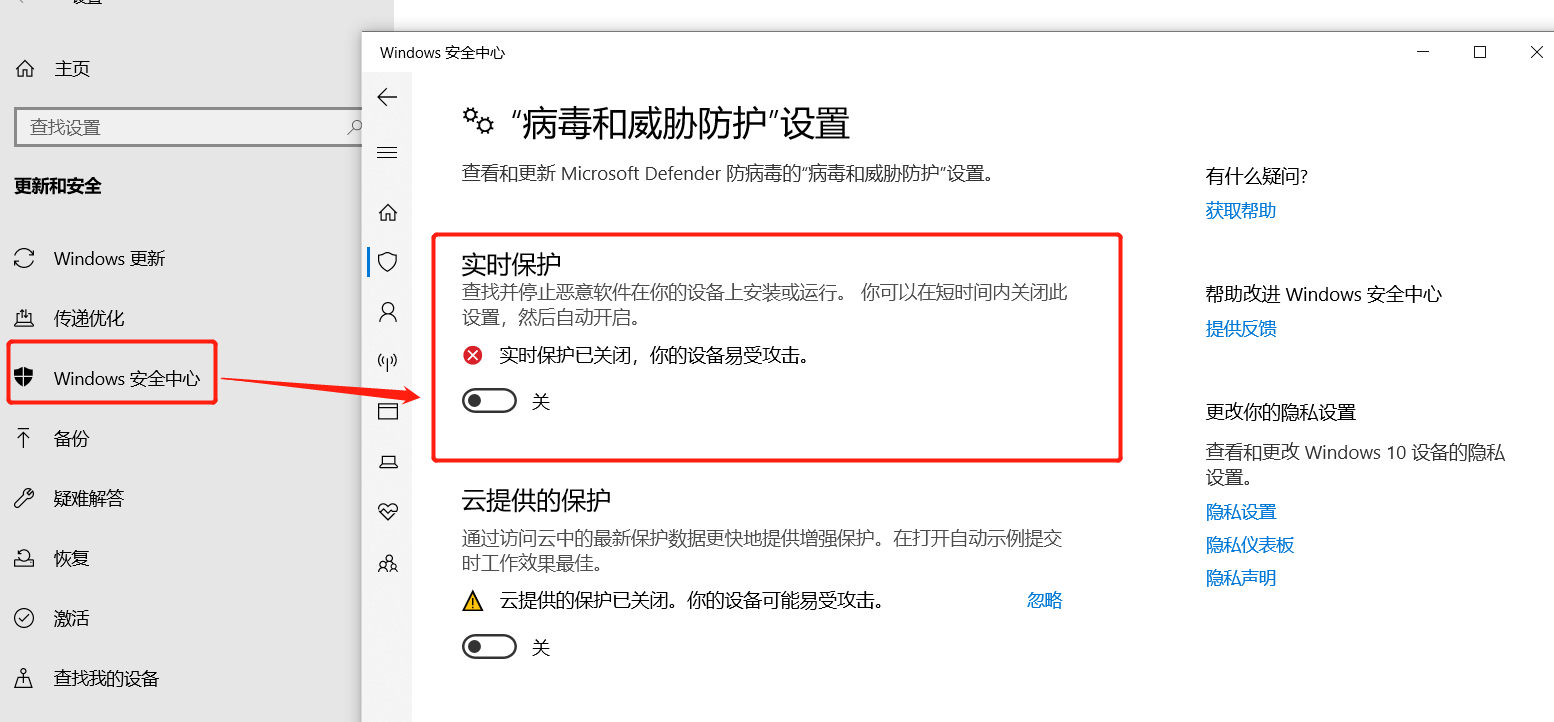Go back with the back arrow
Screen dimensions: 1554x722
[387, 97]
